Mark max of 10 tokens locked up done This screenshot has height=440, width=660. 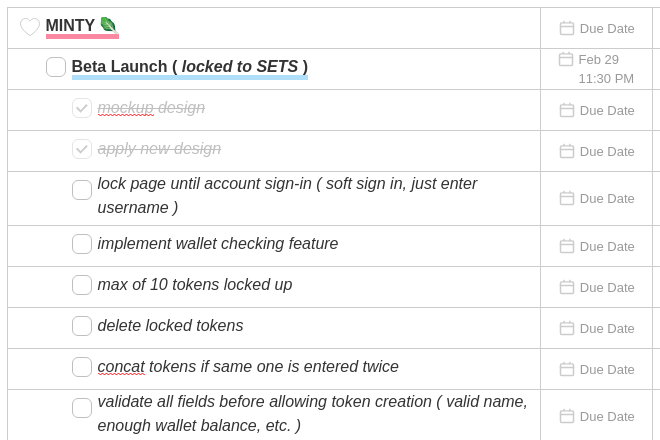pyautogui.click(x=82, y=285)
